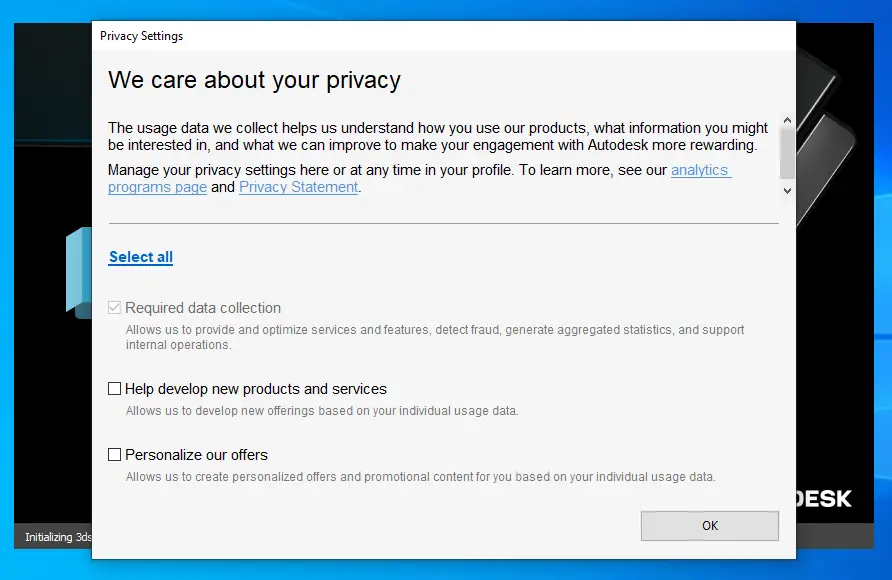Enable the Personalize our offers checkbox
The height and width of the screenshot is (580, 892).
click(x=114, y=454)
